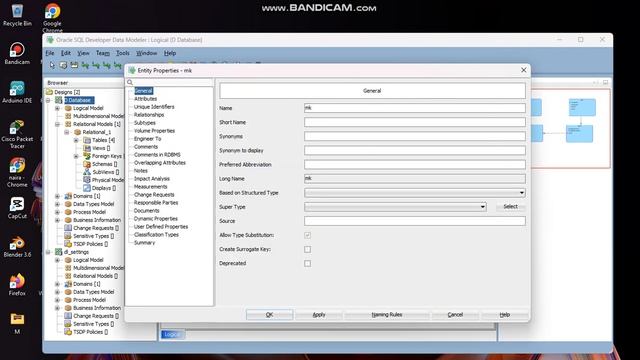Screen dimensions: 640x360
Task: Select the arrow pointer tool in toolbar
Action: pos(52,65)
